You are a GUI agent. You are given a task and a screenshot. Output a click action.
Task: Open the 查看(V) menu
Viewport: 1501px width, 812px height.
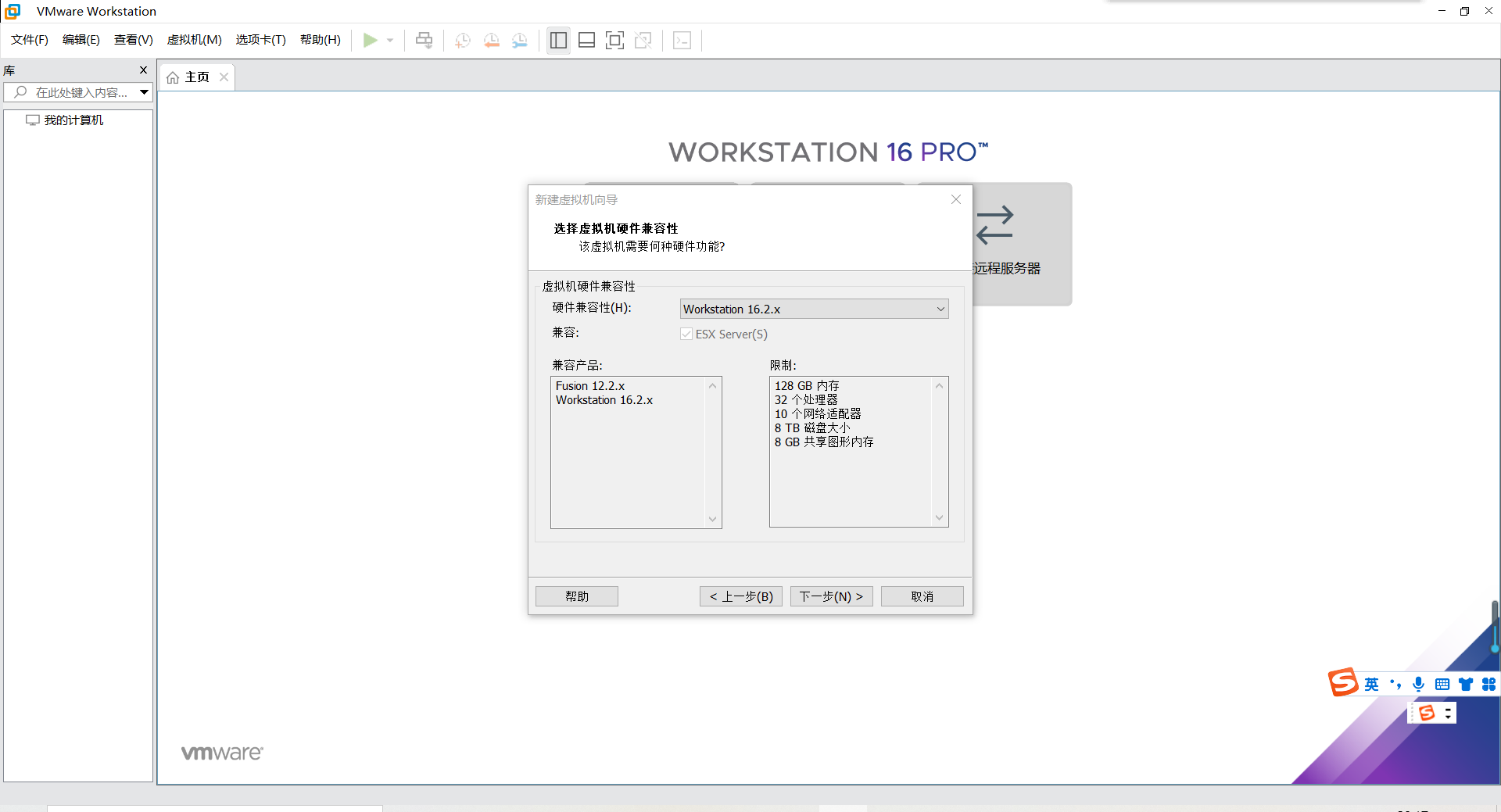point(134,40)
